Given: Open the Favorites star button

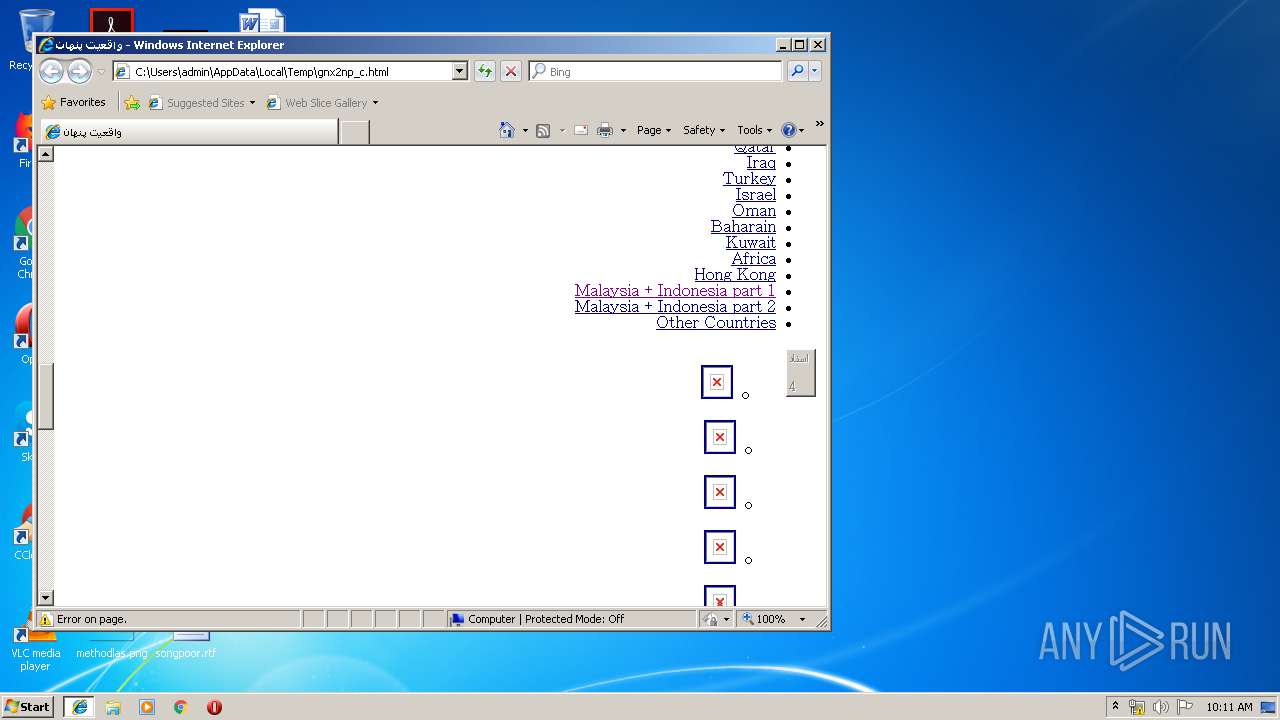Looking at the screenshot, I should click(x=73, y=102).
